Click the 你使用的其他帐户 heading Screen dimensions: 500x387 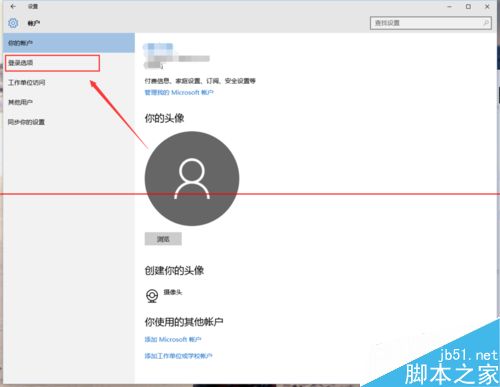[x=184, y=322]
